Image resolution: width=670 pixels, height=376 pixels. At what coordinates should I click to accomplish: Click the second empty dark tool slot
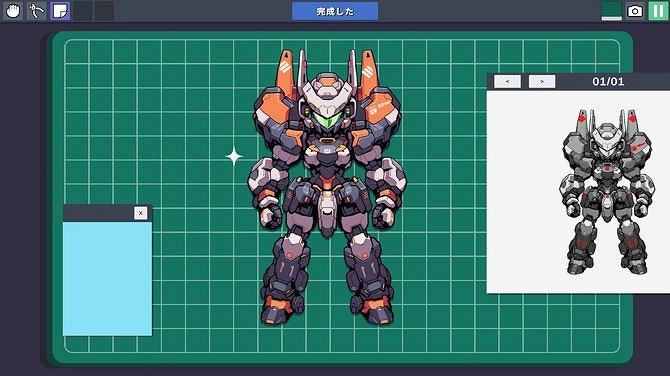tap(104, 11)
